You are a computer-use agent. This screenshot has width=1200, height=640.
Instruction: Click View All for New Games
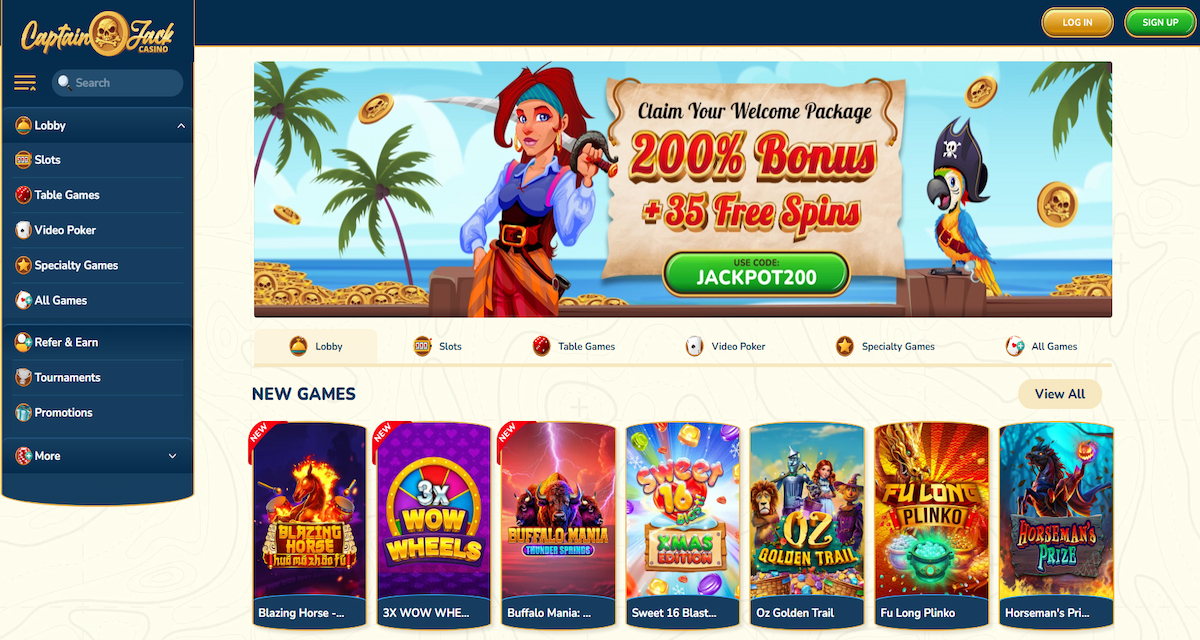[1060, 394]
